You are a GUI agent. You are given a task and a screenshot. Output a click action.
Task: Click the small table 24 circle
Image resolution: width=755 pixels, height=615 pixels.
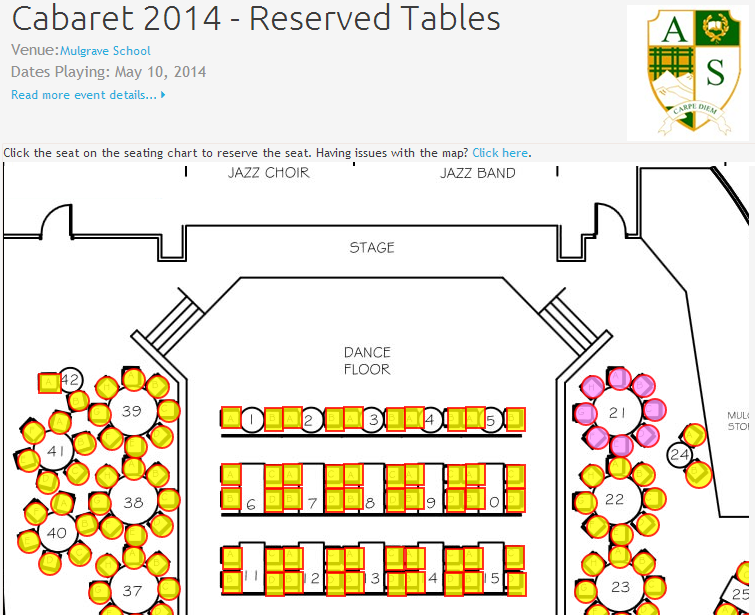point(680,455)
